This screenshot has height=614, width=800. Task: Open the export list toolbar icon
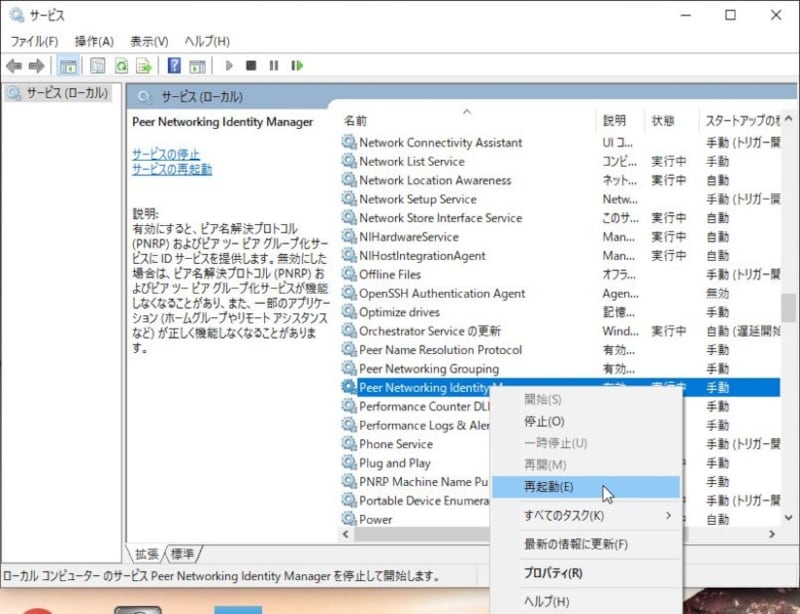tap(145, 66)
